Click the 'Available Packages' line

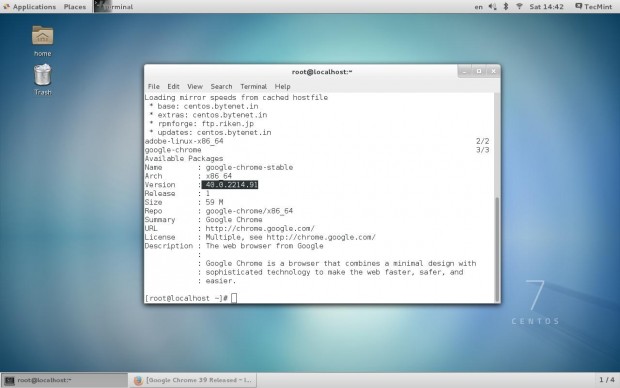pyautogui.click(x=184, y=159)
